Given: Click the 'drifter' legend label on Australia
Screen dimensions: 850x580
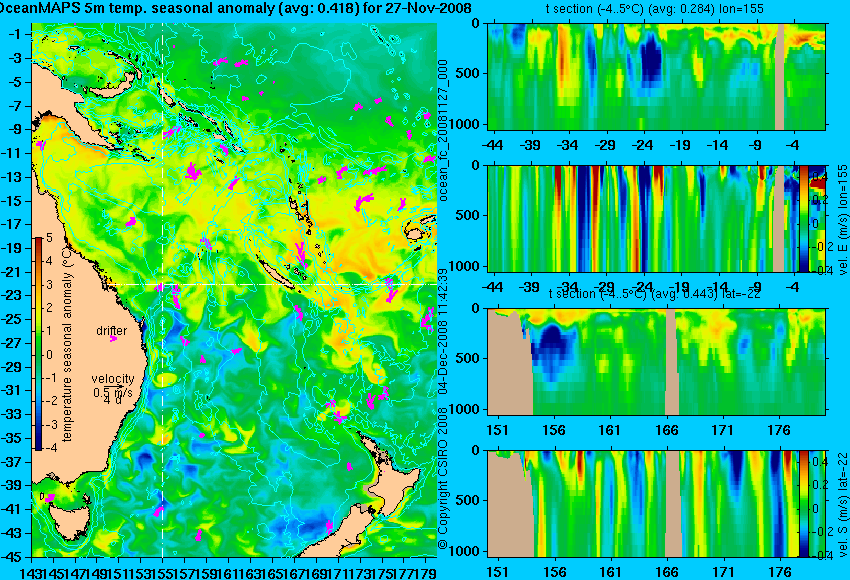Looking at the screenshot, I should pos(112,331).
